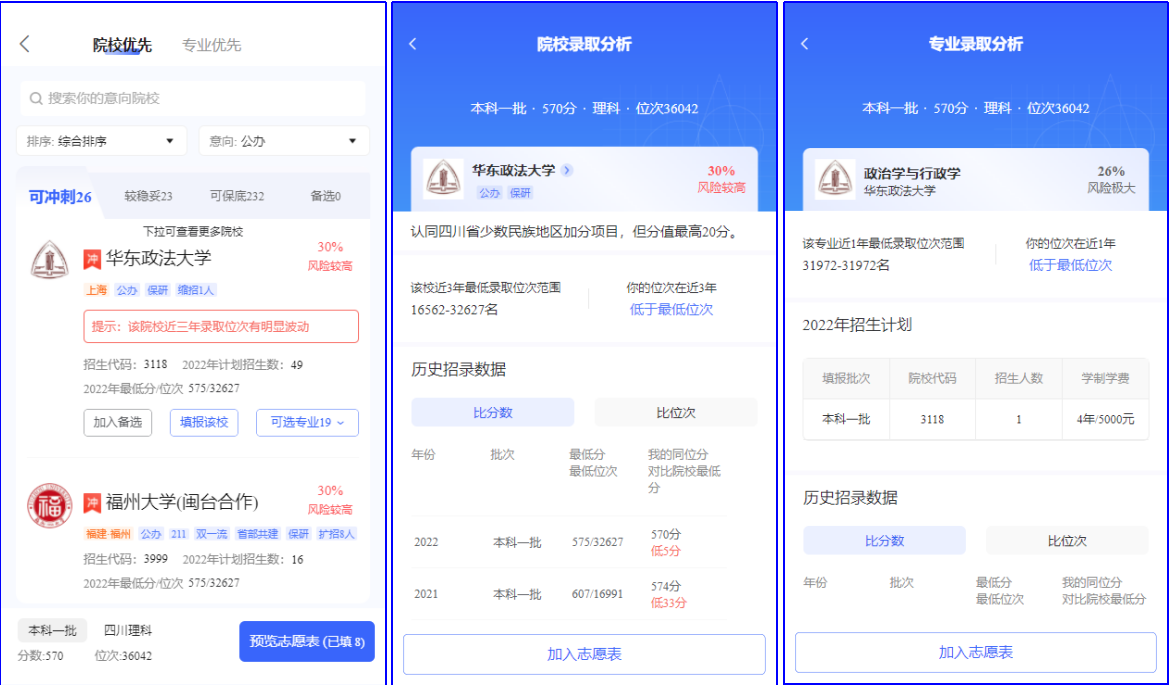The width and height of the screenshot is (1169, 685).
Task: Tap the 扩招8人 tag under 福州大学
Action: (336, 534)
